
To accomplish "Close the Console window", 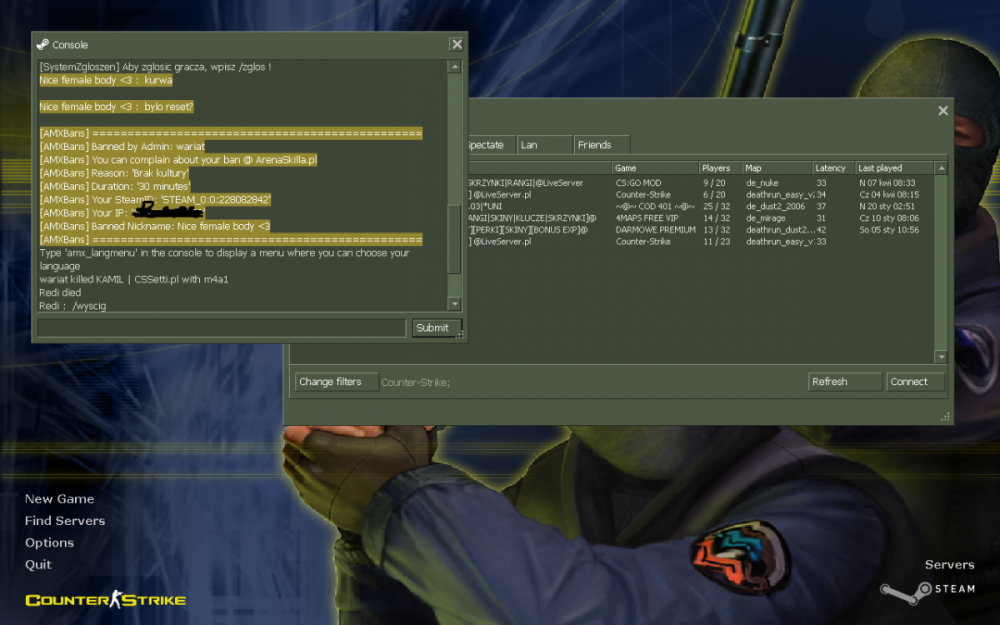I will point(457,44).
